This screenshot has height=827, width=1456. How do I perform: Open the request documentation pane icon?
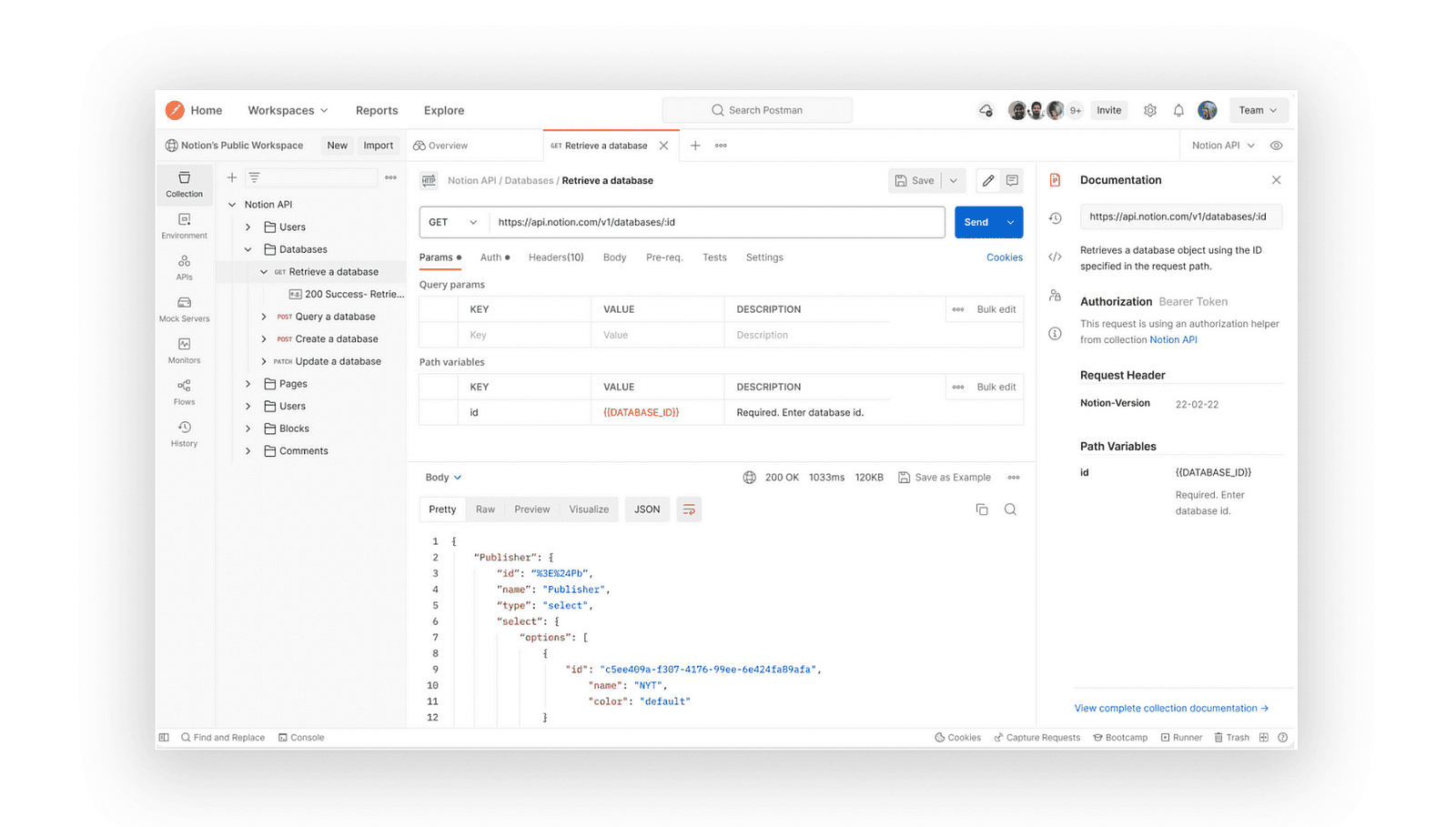1054,179
